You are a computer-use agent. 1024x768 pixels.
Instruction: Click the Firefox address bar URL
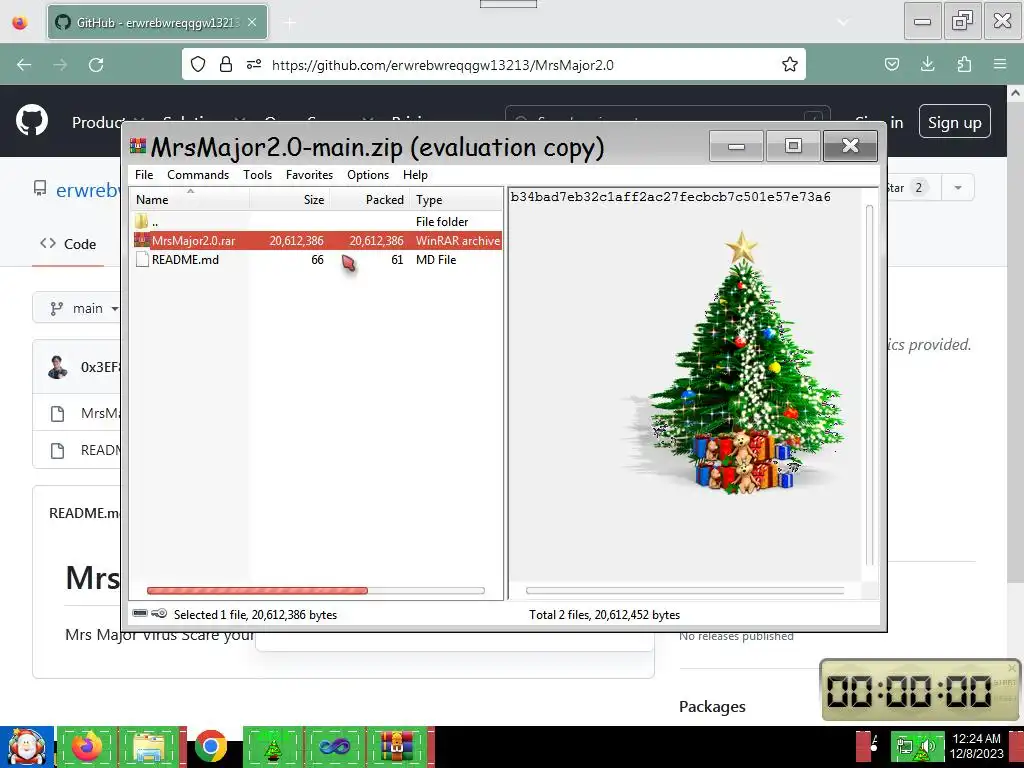[443, 65]
